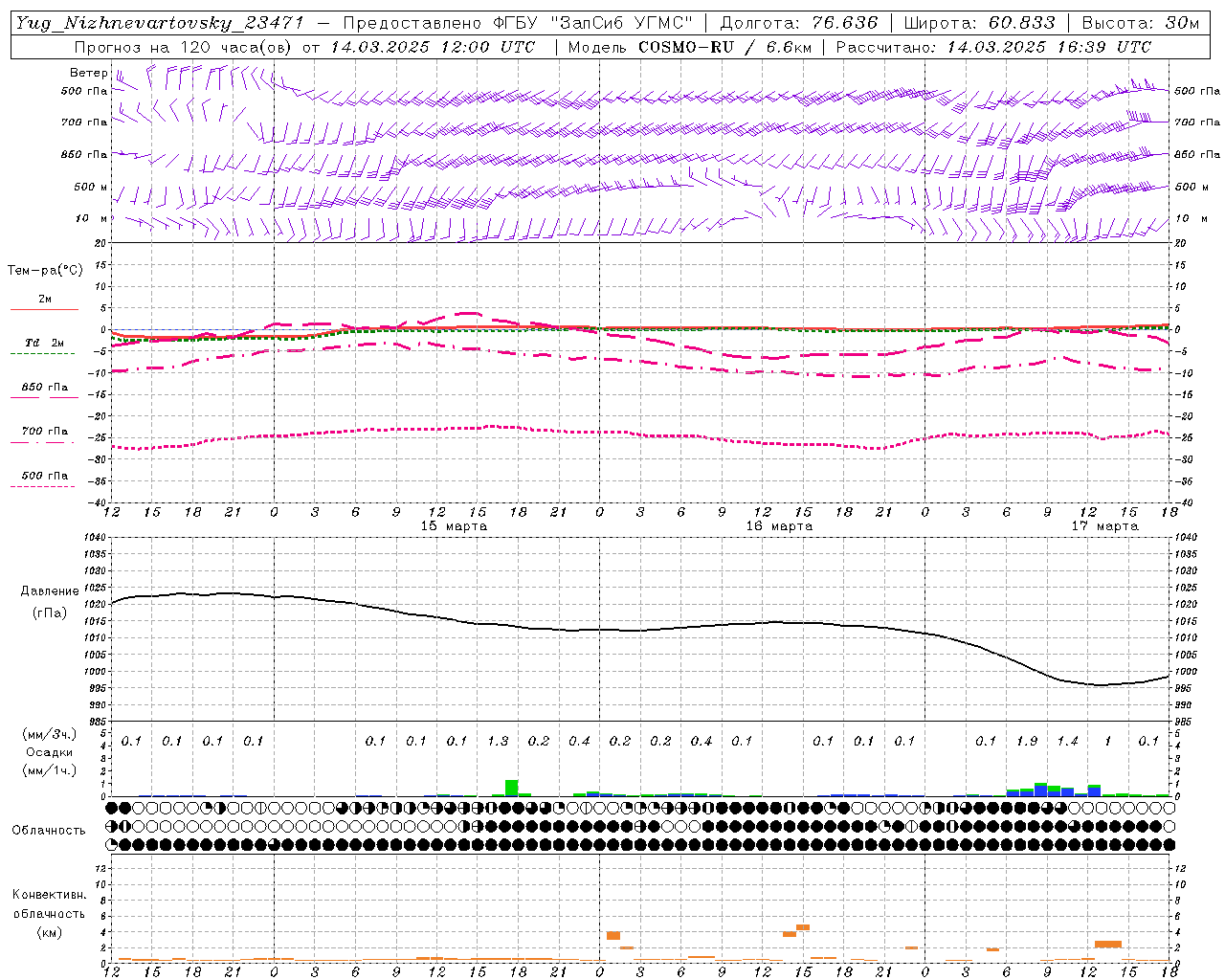1225x980 pixels.
Task: Click the '(мм/3ч.)' precipitation unit label
Action: point(50,735)
